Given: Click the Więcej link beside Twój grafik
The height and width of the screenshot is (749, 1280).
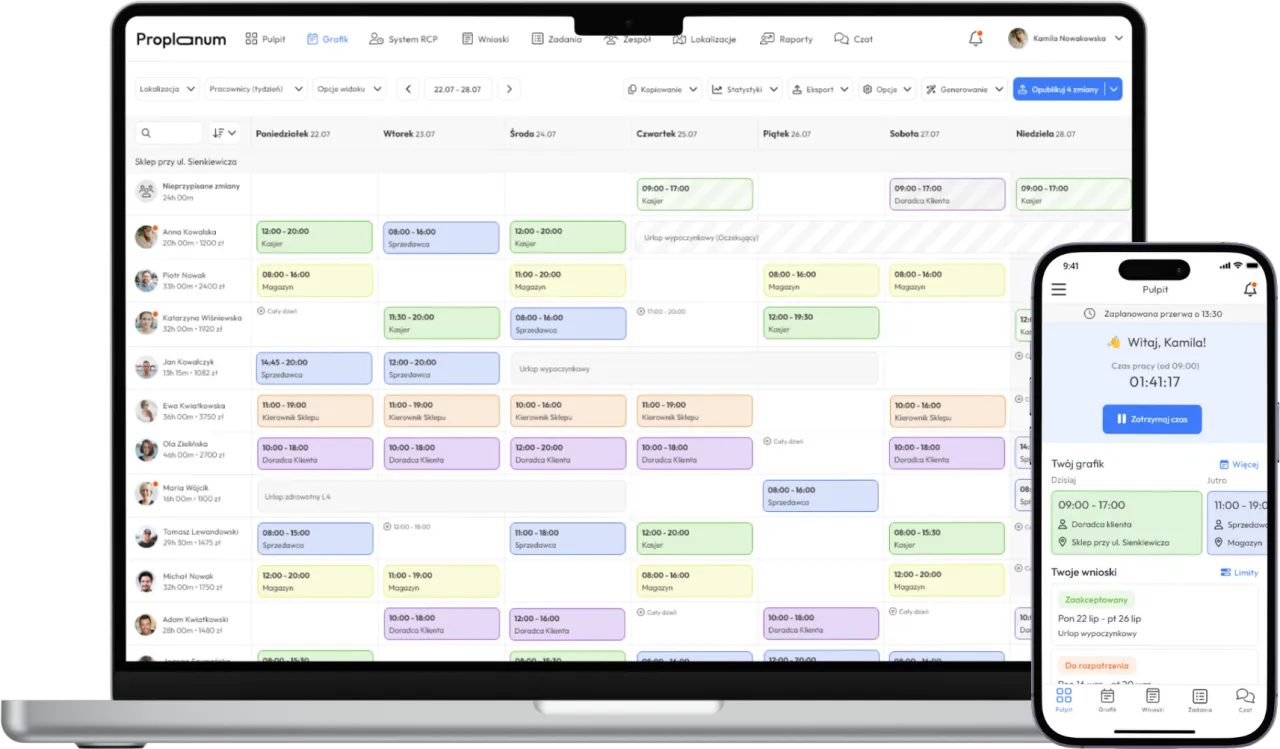Looking at the screenshot, I should 1238,464.
